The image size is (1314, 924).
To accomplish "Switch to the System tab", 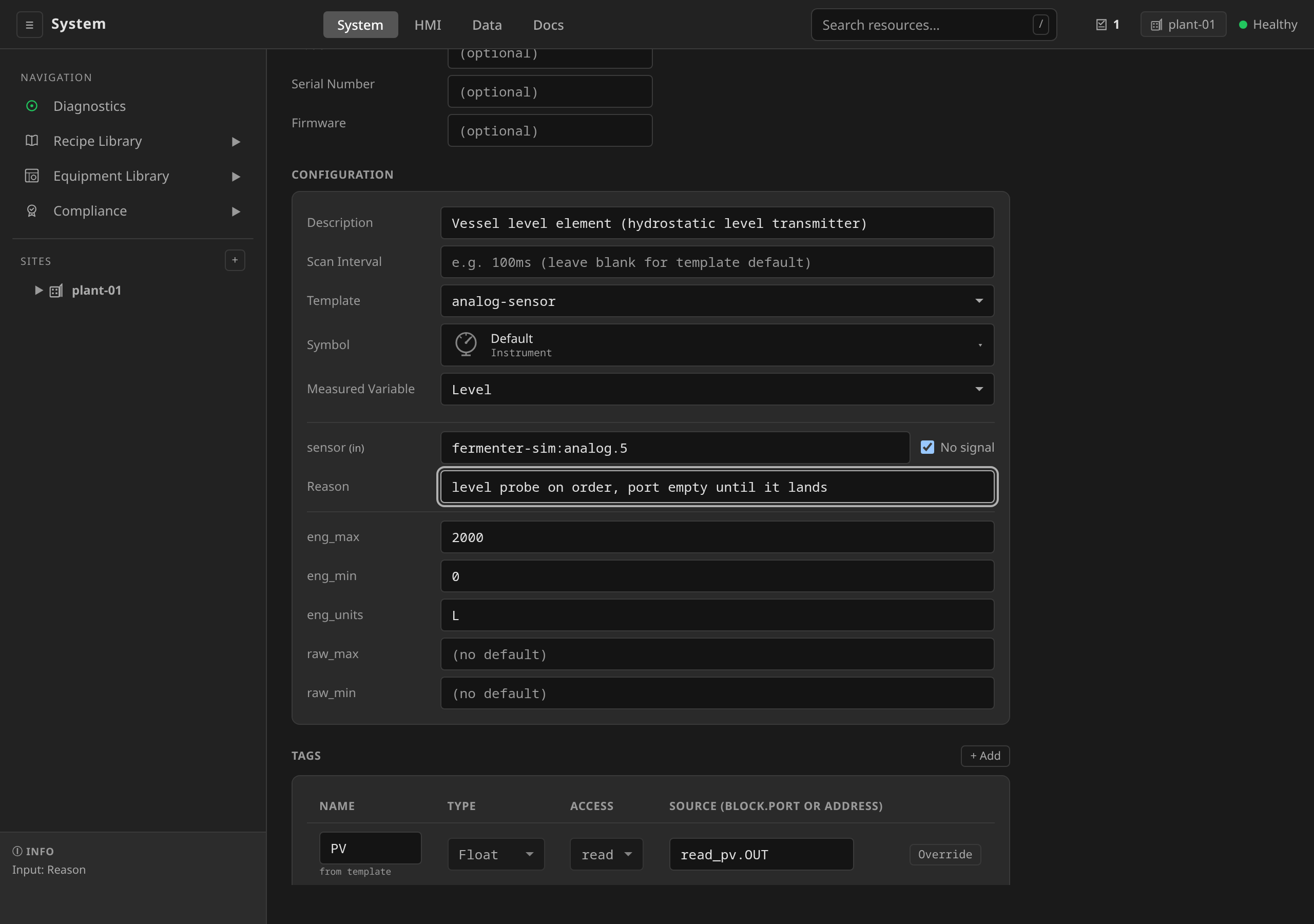I will point(360,25).
